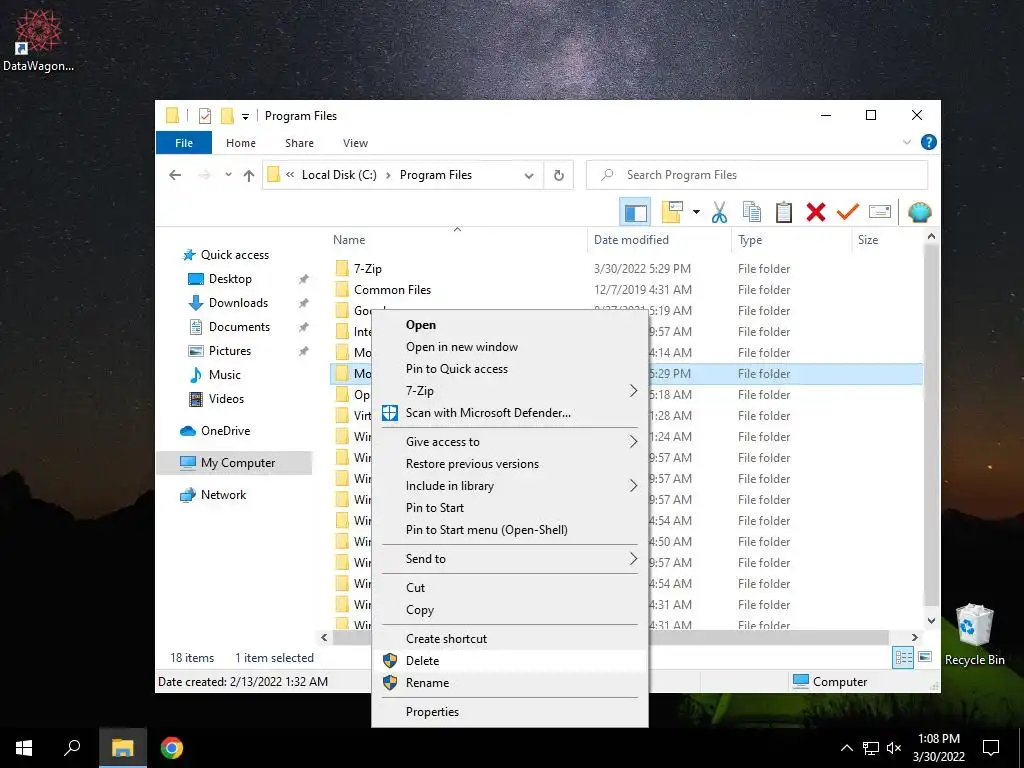
Task: Open the Windows Start button
Action: coord(24,748)
